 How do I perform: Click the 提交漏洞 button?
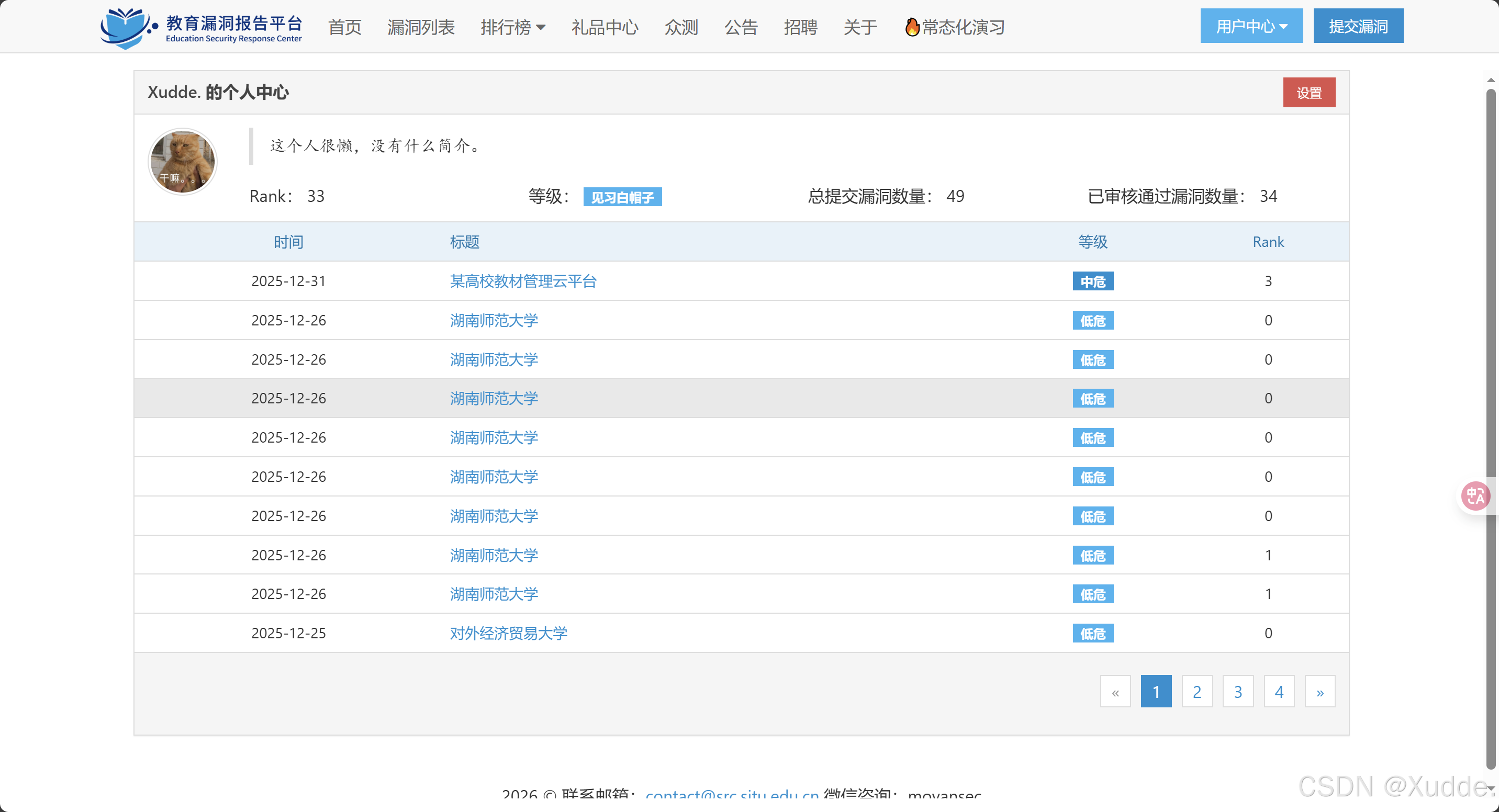point(1357,26)
